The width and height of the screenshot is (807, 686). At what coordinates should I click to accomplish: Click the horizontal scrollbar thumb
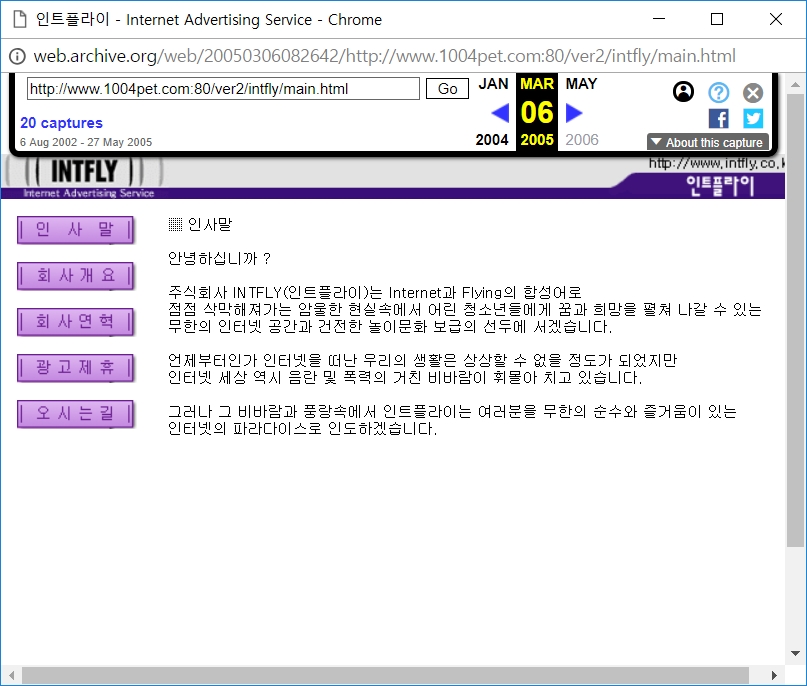tap(385, 675)
